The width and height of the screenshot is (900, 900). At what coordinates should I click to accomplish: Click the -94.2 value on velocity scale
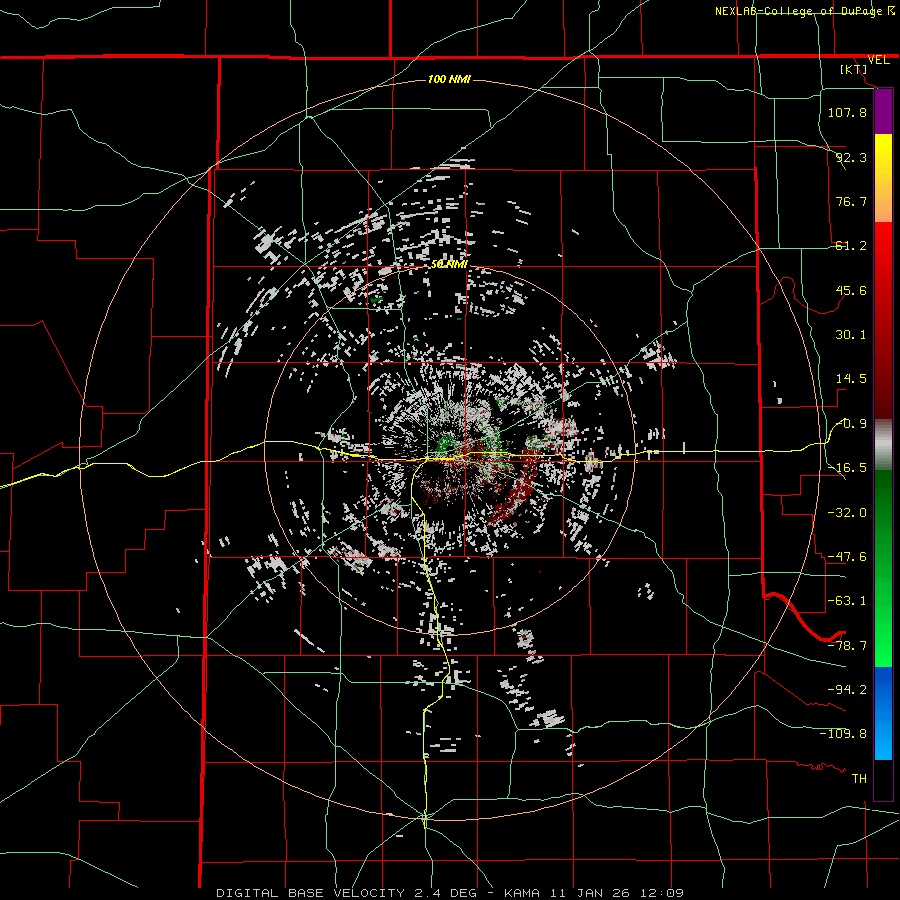(x=847, y=689)
